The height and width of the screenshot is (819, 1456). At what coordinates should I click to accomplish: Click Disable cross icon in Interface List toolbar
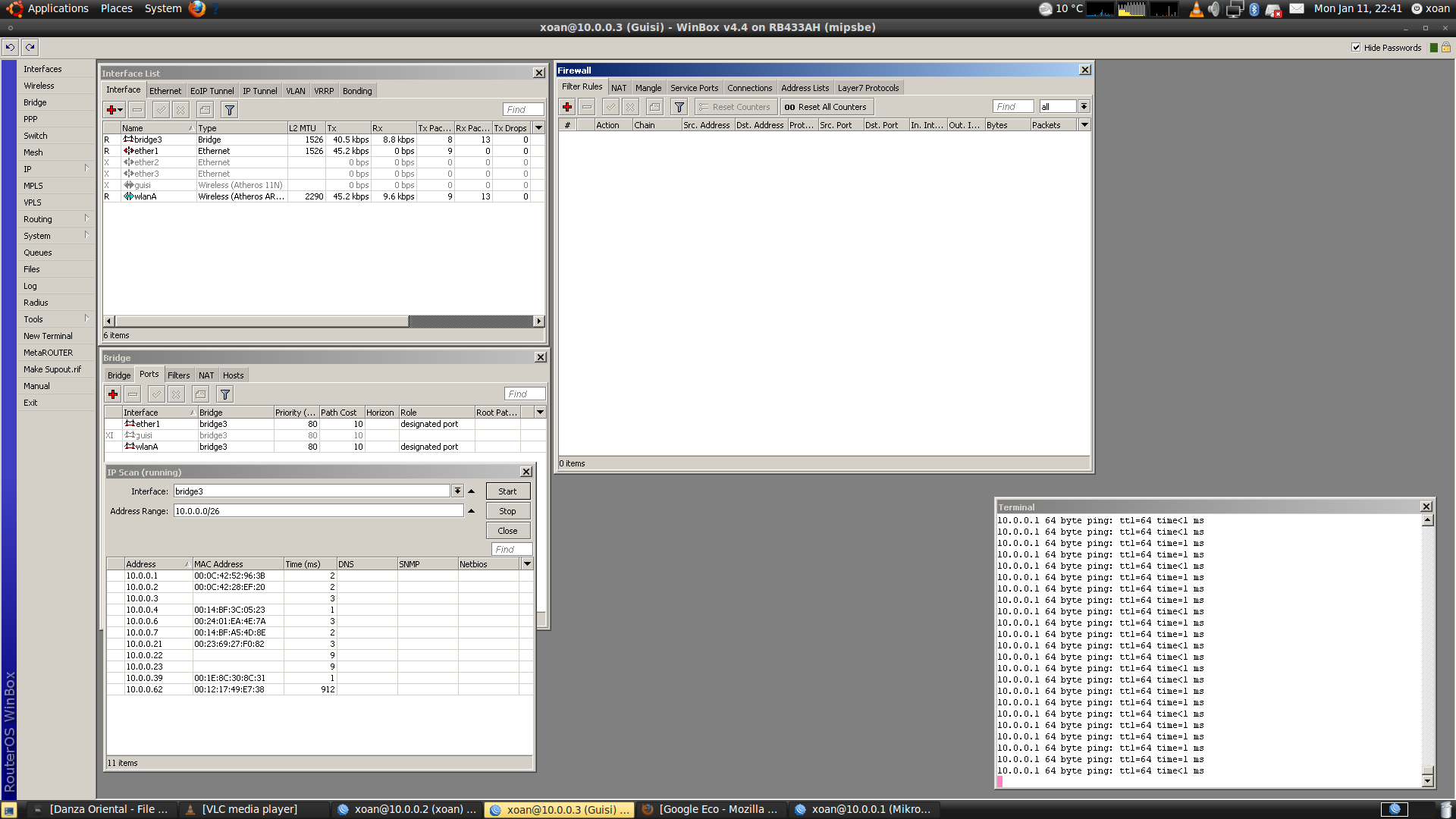[x=180, y=110]
